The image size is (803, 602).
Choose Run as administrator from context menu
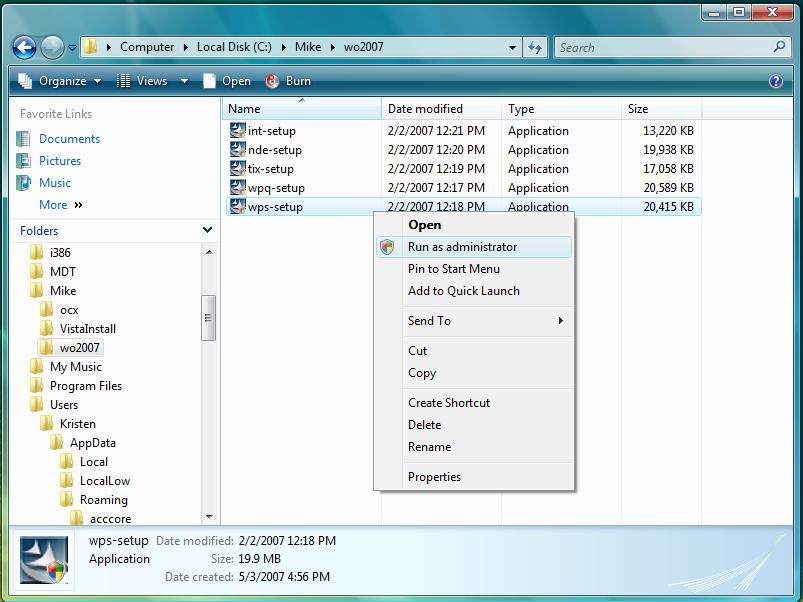[462, 247]
